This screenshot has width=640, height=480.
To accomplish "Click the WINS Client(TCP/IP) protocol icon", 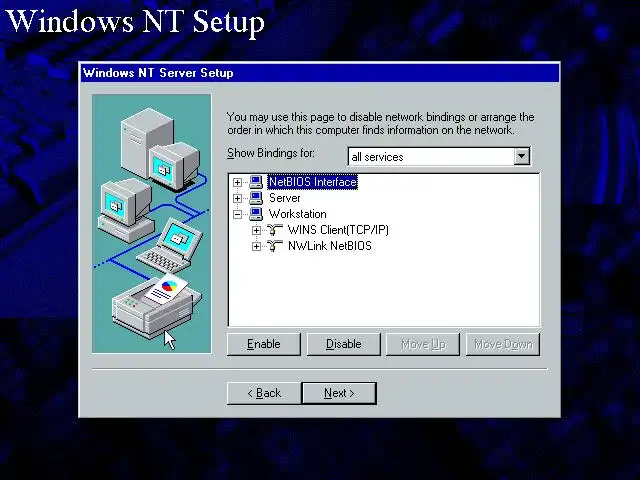I will 275,230.
